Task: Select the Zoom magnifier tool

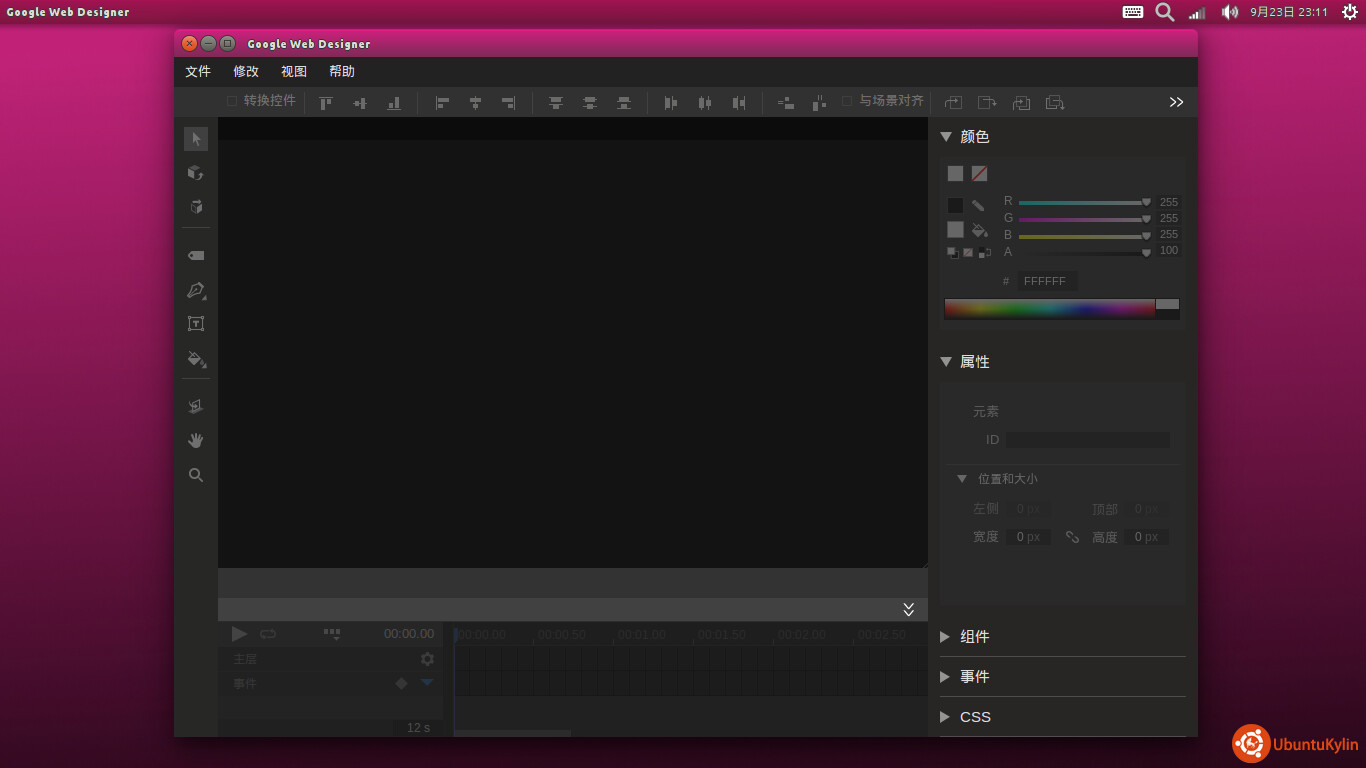Action: tap(196, 475)
